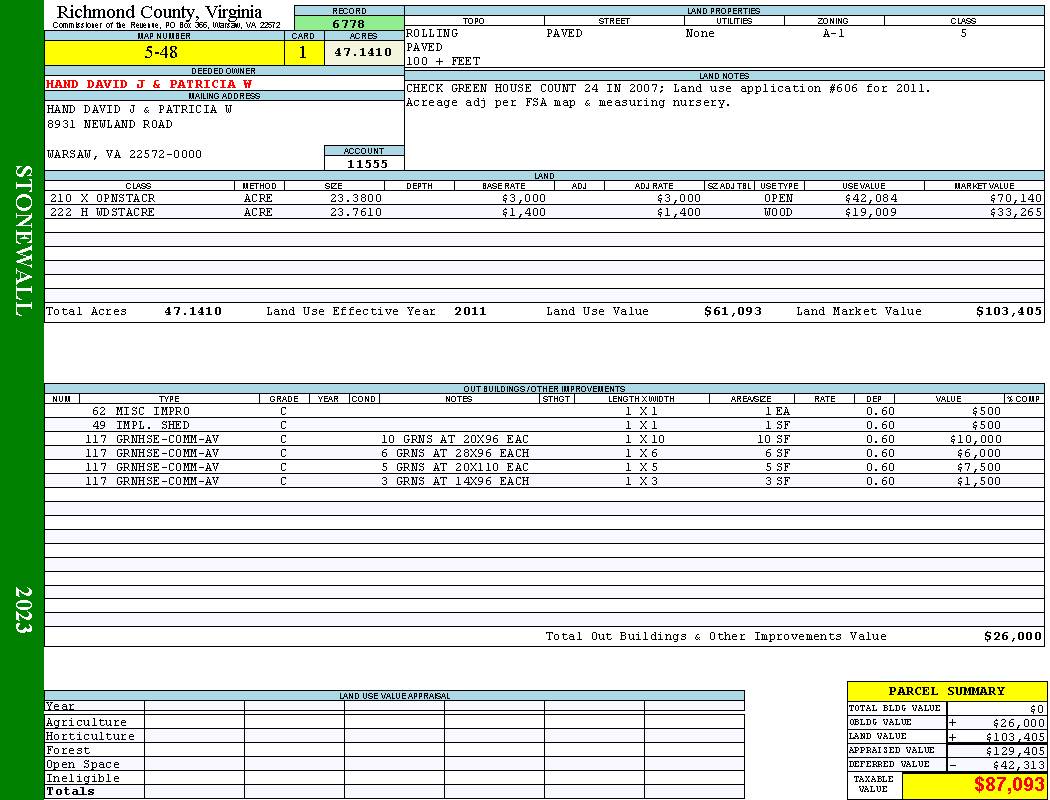
Task: Click the size 23.3800 cell
Action: click(x=356, y=198)
